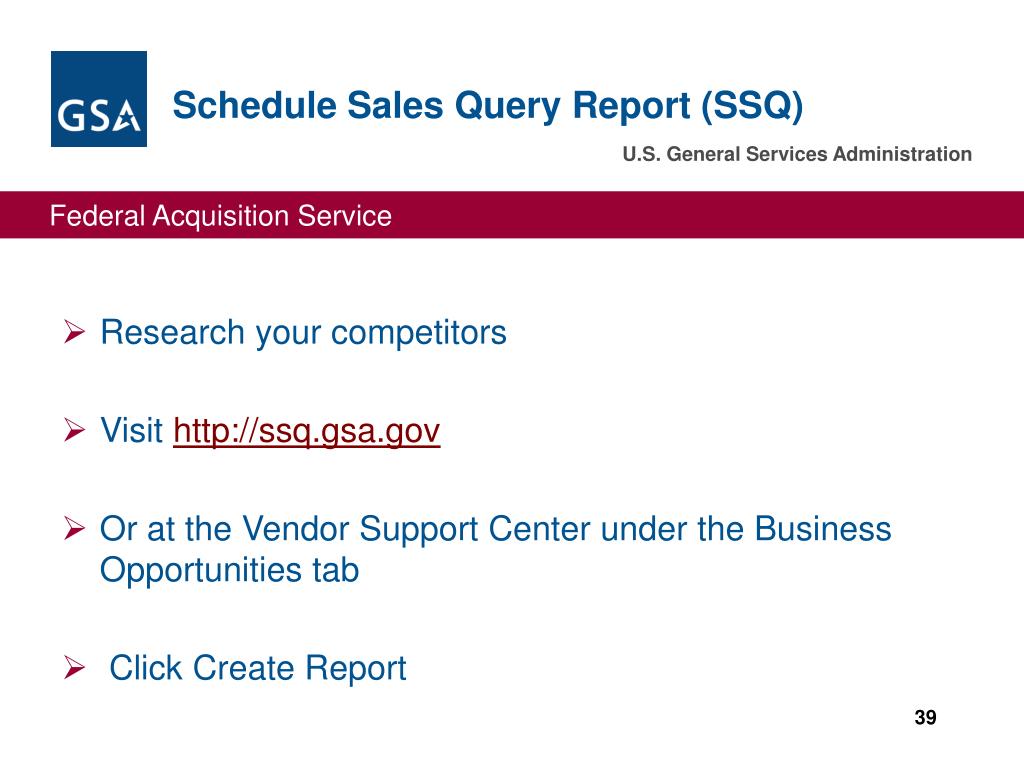Image resolution: width=1024 pixels, height=768 pixels.
Task: Click the arrow bullet beside Research your competitors
Action: (x=74, y=332)
